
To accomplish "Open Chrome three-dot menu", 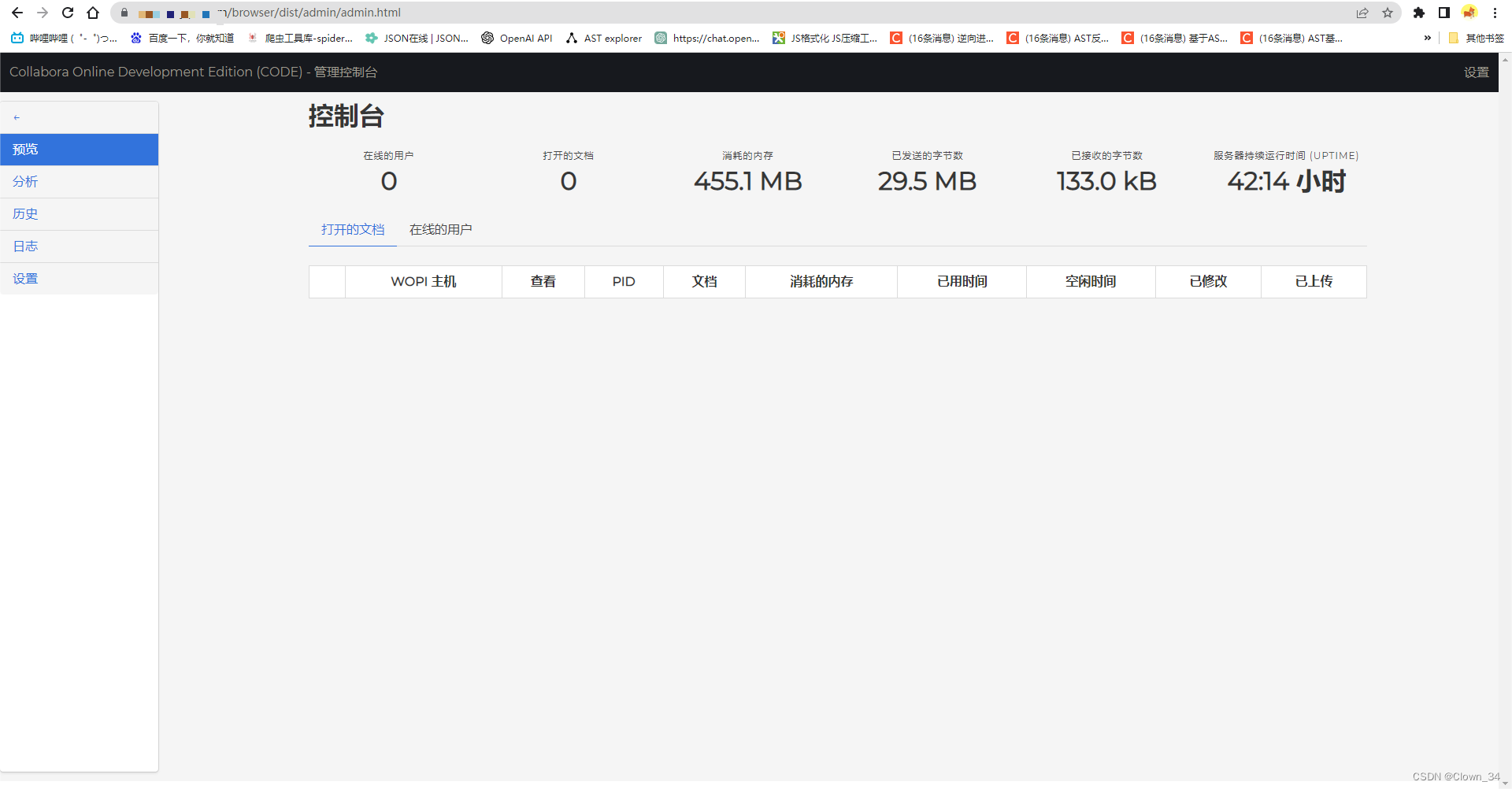I will coord(1495,13).
